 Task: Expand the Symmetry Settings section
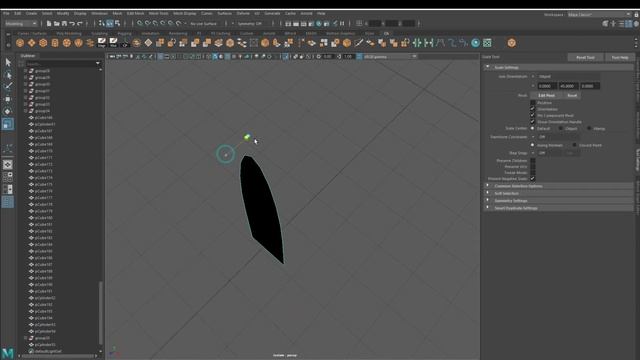tap(559, 201)
